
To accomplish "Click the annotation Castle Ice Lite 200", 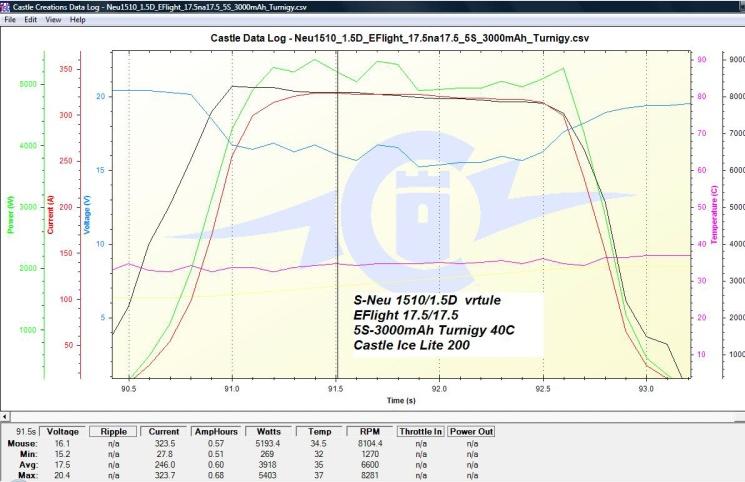I will [x=411, y=345].
